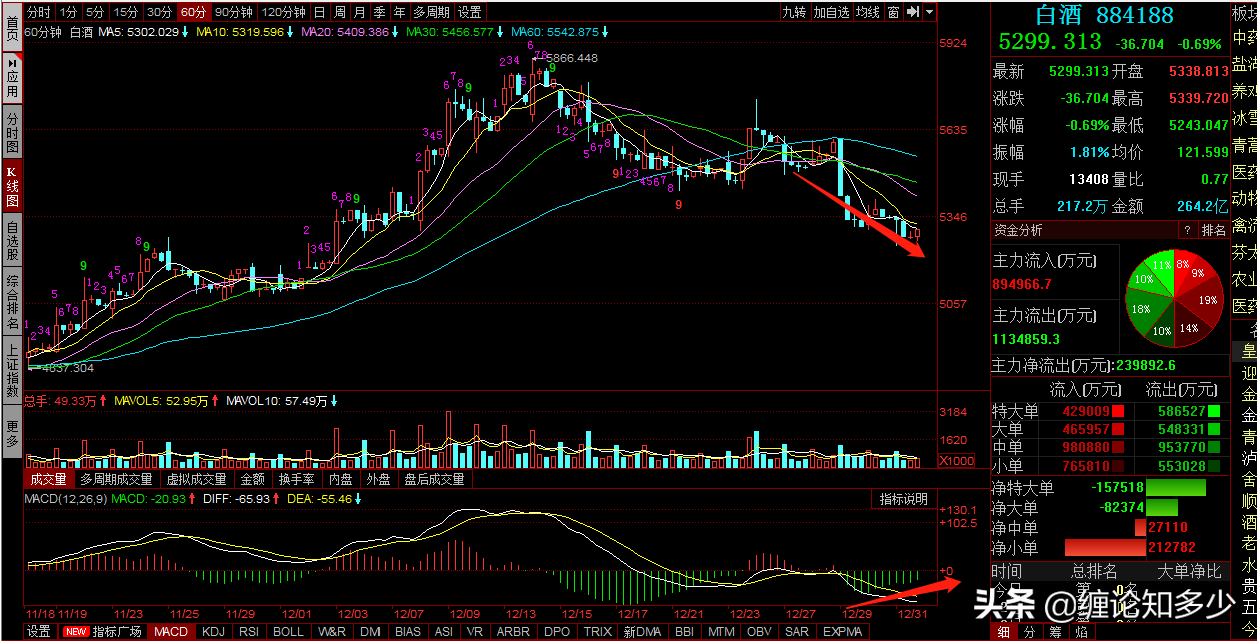
Task: Click the 净小单 212782 red bar
Action: (1104, 547)
